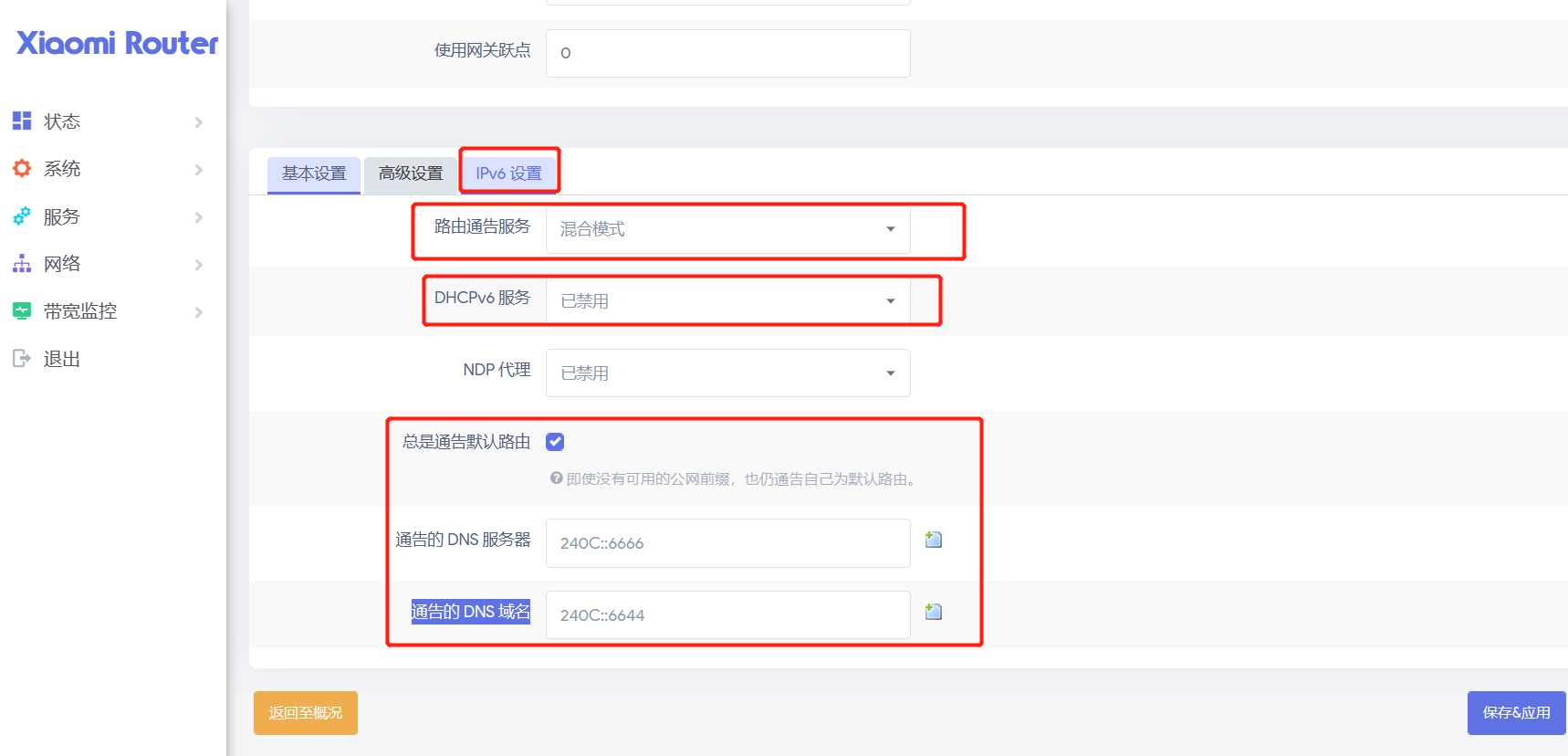Image resolution: width=1568 pixels, height=756 pixels.
Task: Click add icon beside 通告的 DNS 服务器 field
Action: click(x=933, y=540)
